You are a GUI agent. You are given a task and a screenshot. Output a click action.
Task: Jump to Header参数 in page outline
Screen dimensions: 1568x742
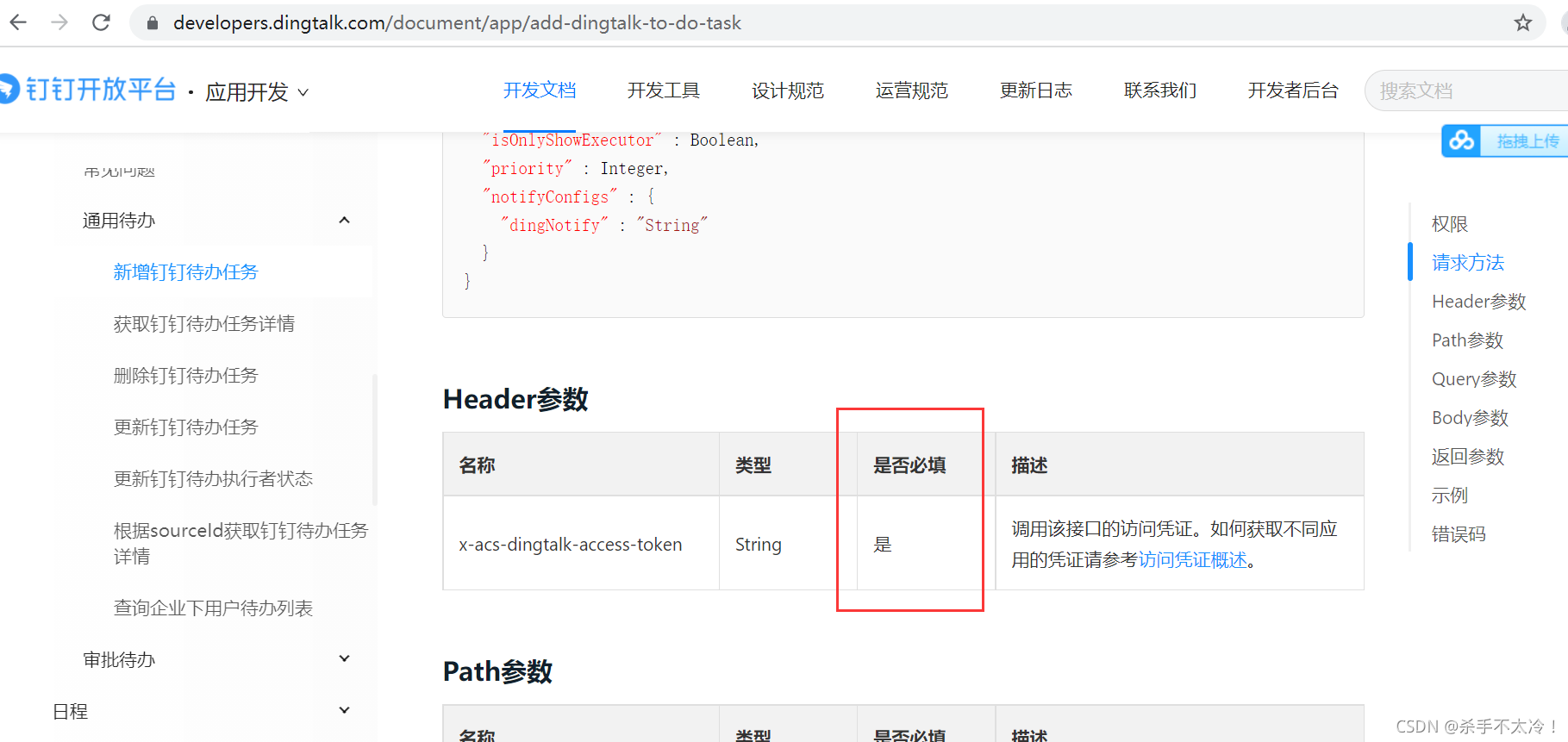tap(1479, 302)
